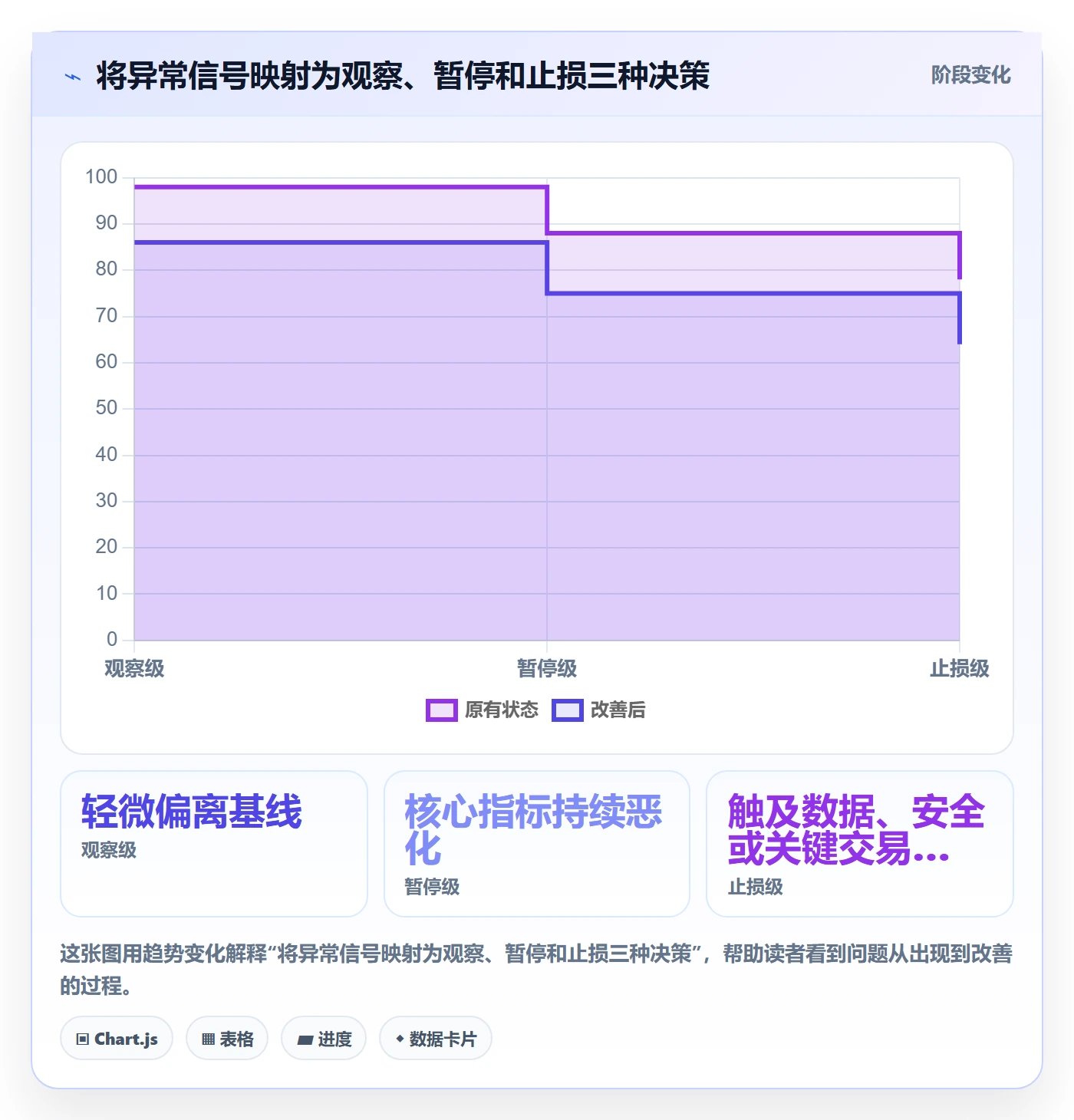Click the progress icon in 进度 chip
The width and height of the screenshot is (1074, 1120).
pyautogui.click(x=305, y=1040)
